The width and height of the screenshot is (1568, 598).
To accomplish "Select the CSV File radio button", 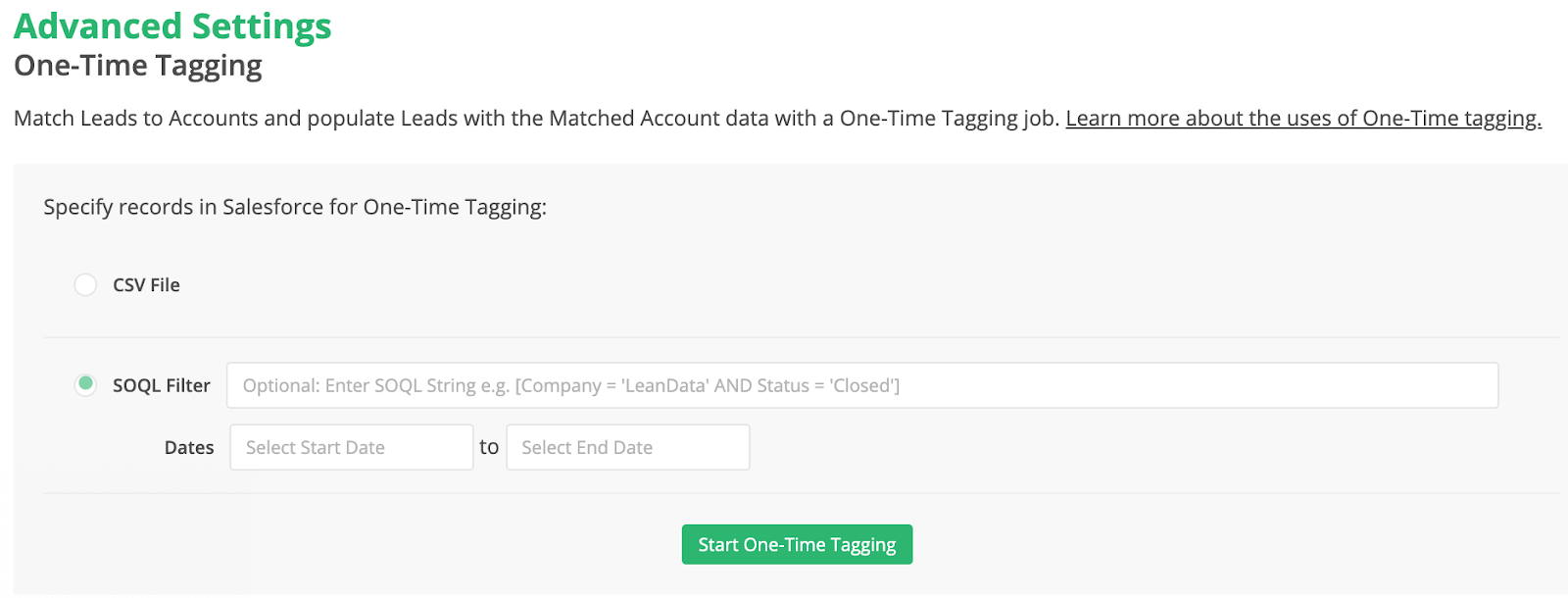I will tap(85, 285).
